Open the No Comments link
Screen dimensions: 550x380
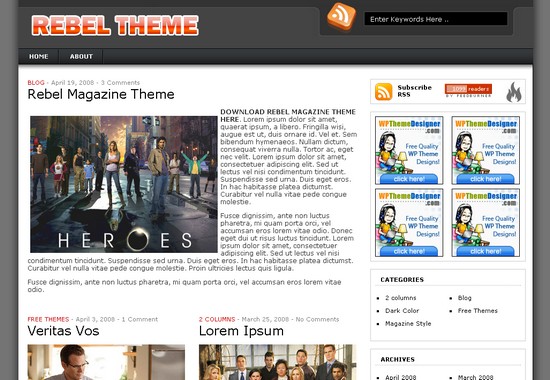pos(317,319)
